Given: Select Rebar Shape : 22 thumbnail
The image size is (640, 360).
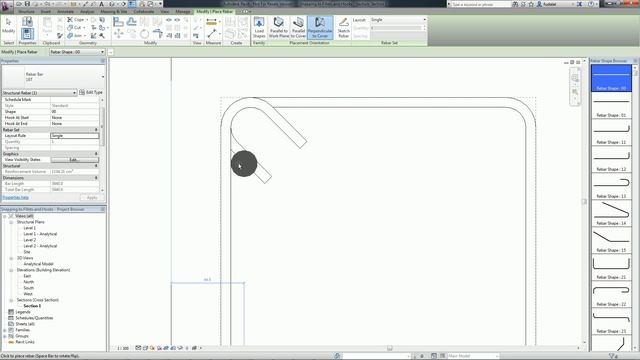Looking at the screenshot, I should pos(611,294).
